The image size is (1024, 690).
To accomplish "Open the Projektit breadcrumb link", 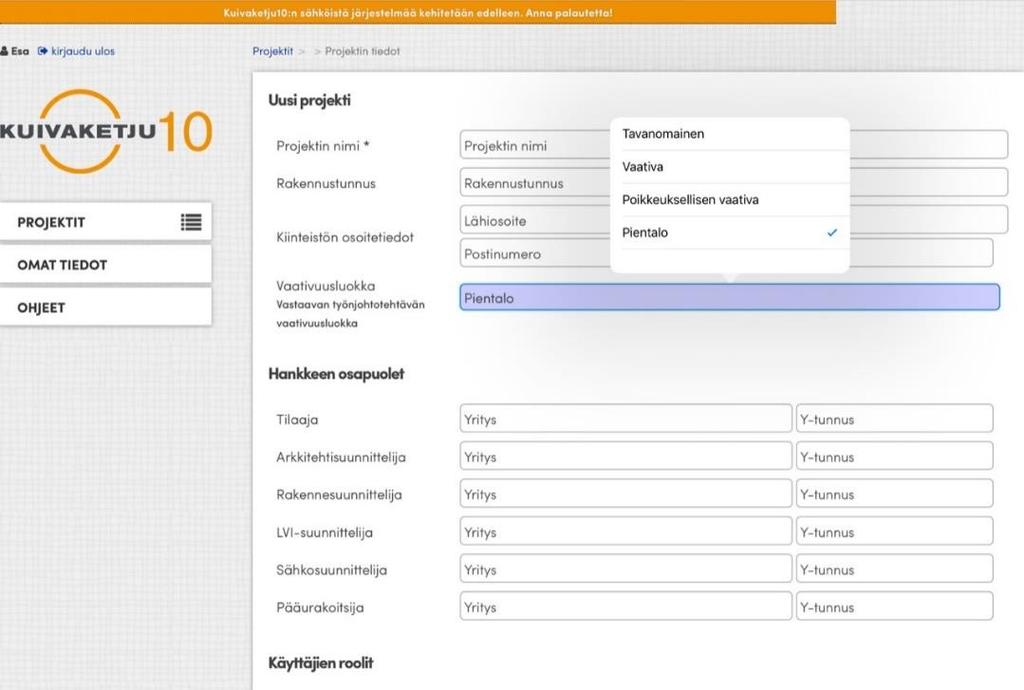I will 273,51.
